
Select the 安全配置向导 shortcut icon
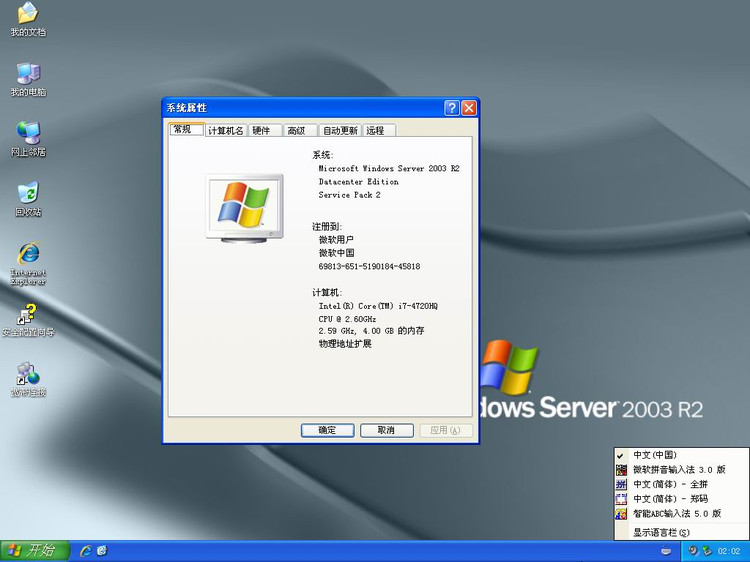(28, 320)
